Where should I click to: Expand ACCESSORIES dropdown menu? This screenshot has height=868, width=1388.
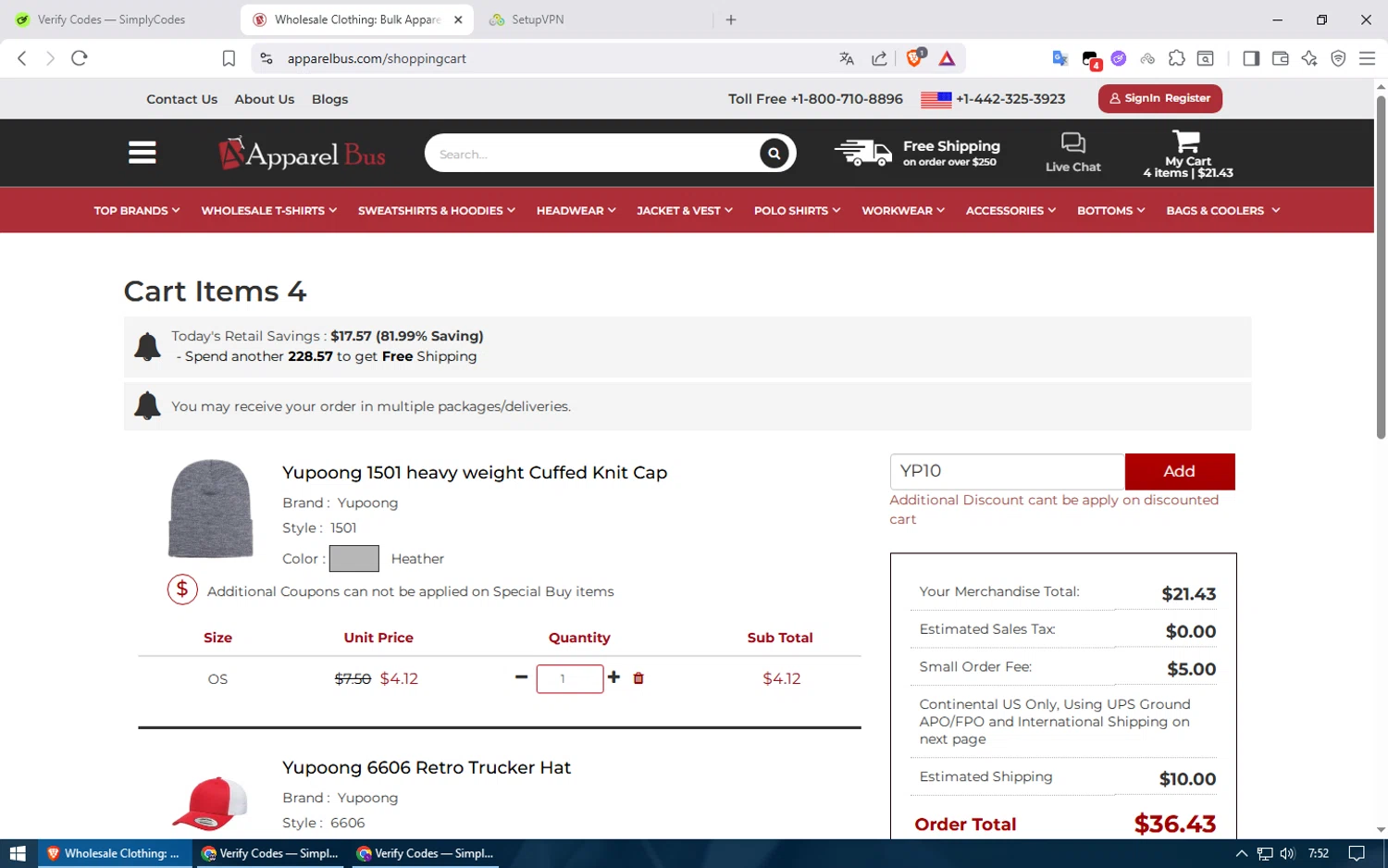(x=1011, y=211)
